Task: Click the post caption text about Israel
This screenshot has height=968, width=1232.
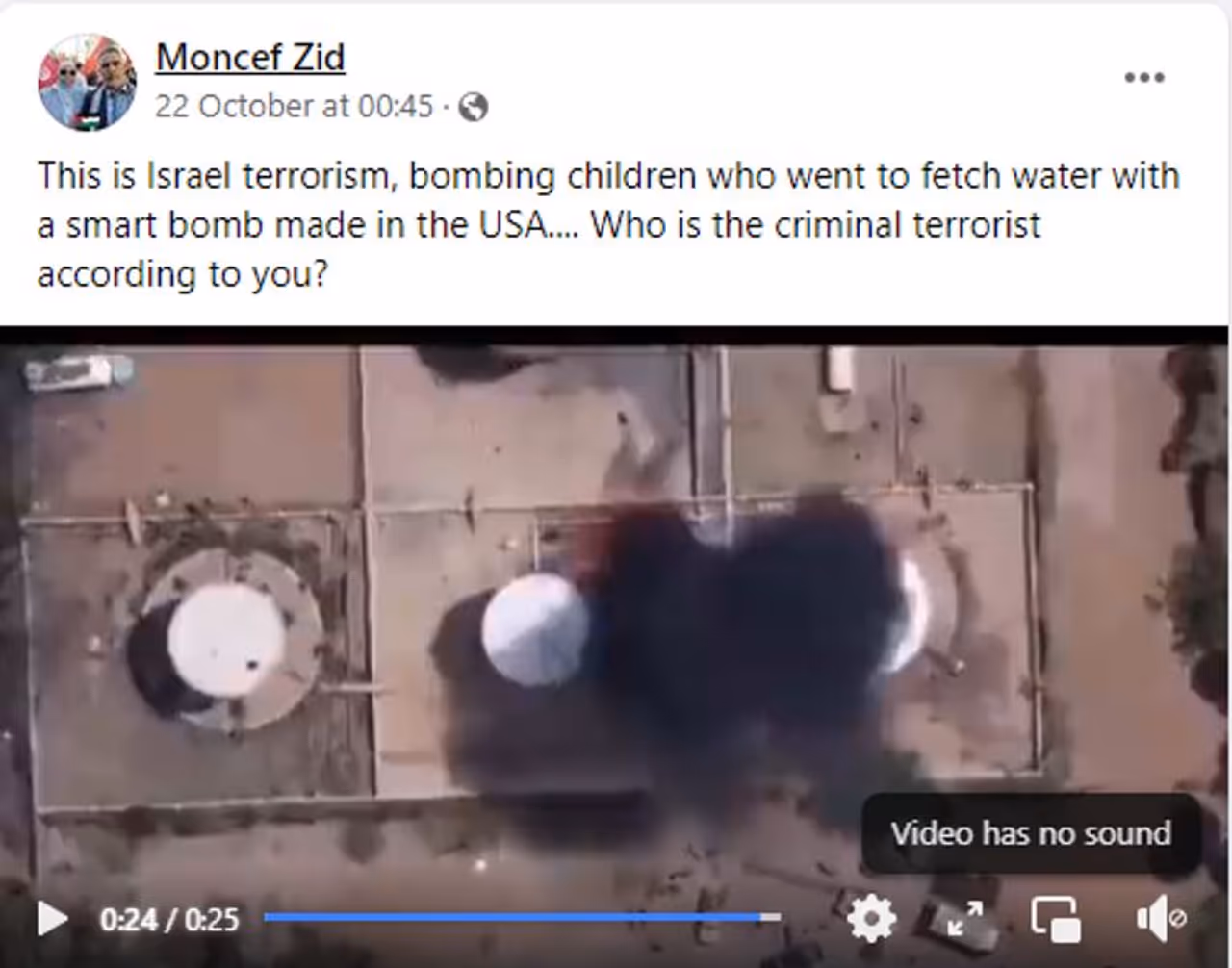Action: click(608, 224)
